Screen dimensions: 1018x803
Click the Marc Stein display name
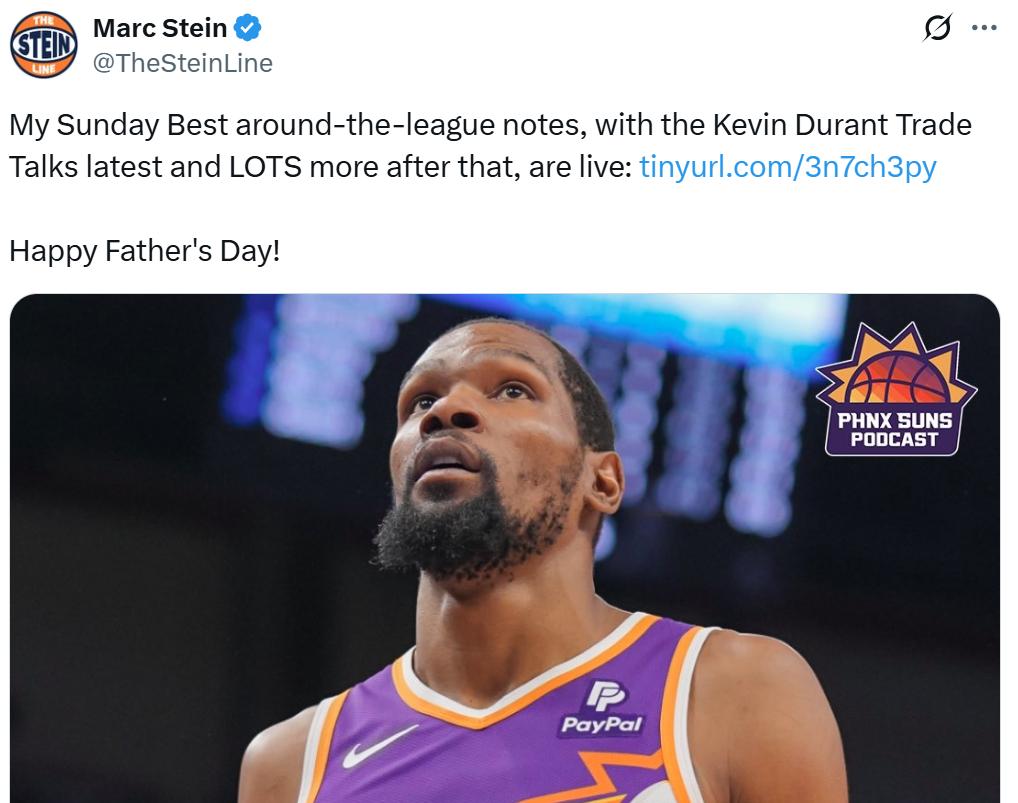point(160,28)
